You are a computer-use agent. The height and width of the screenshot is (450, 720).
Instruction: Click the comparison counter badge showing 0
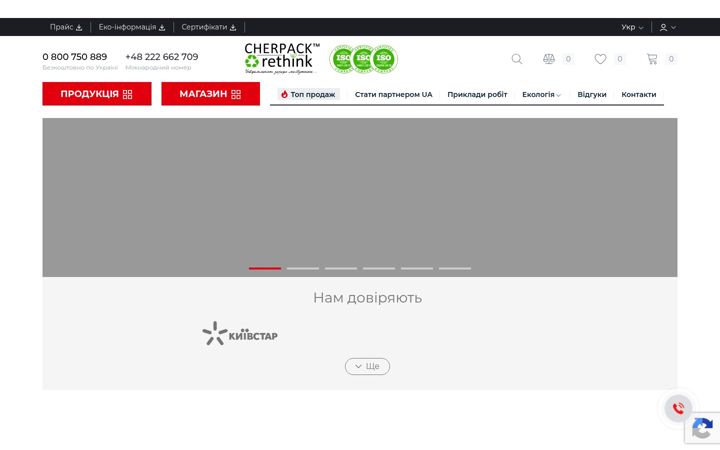[x=568, y=59]
